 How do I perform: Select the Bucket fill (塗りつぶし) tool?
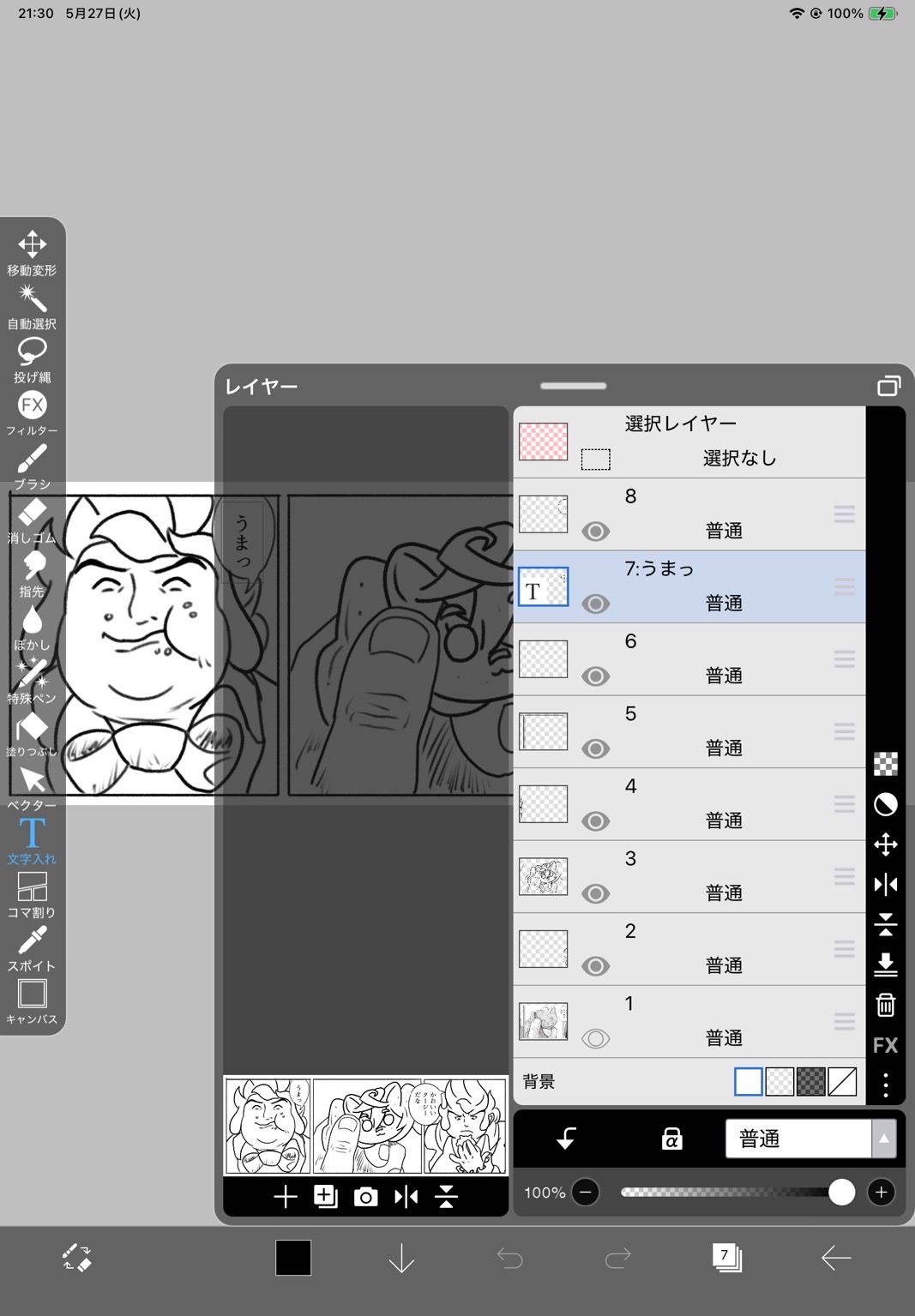click(x=32, y=734)
